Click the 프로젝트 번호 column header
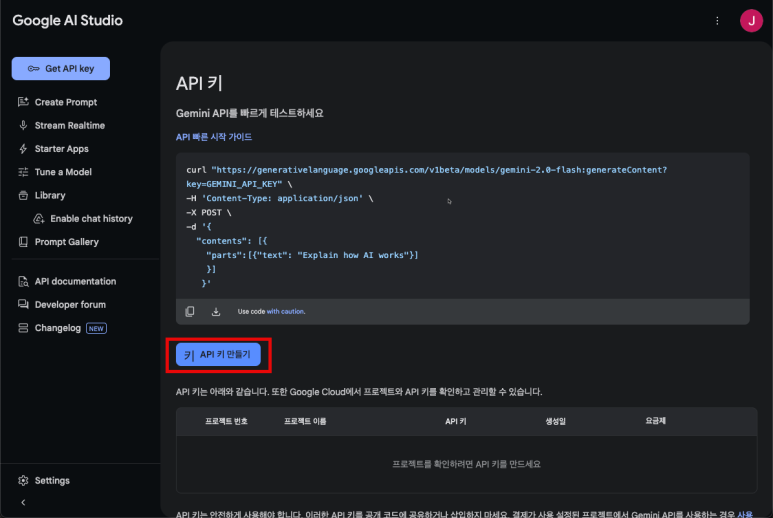This screenshot has width=773, height=518. tap(226, 421)
